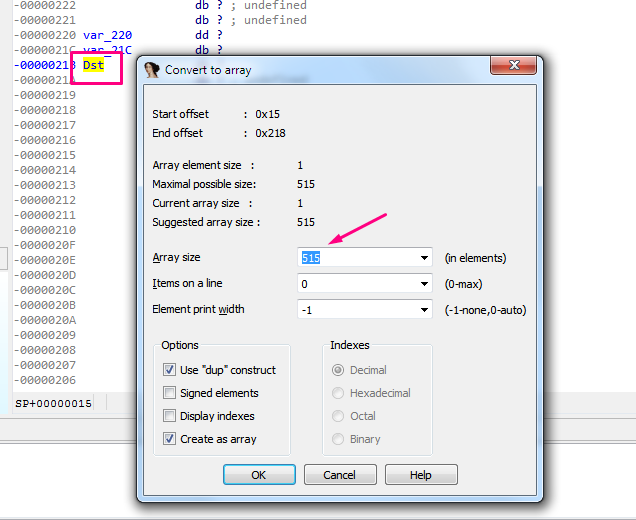Screen dimensions: 636x520
Task: Click the Array size input field
Action: tap(355, 258)
